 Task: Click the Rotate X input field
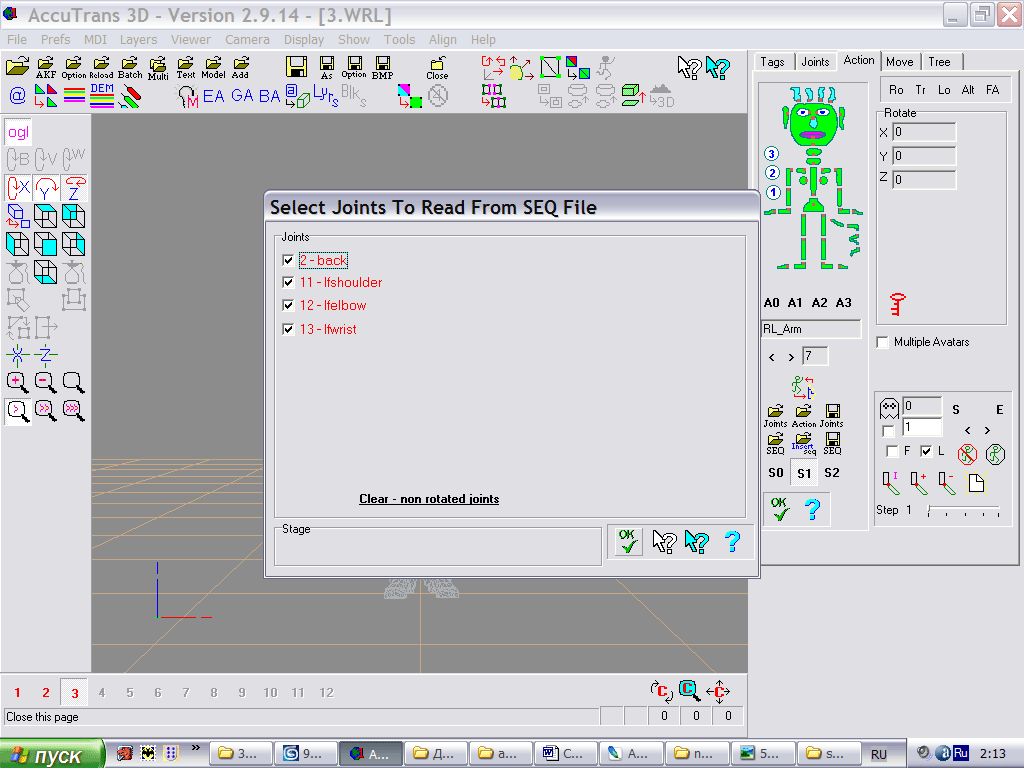[x=924, y=132]
